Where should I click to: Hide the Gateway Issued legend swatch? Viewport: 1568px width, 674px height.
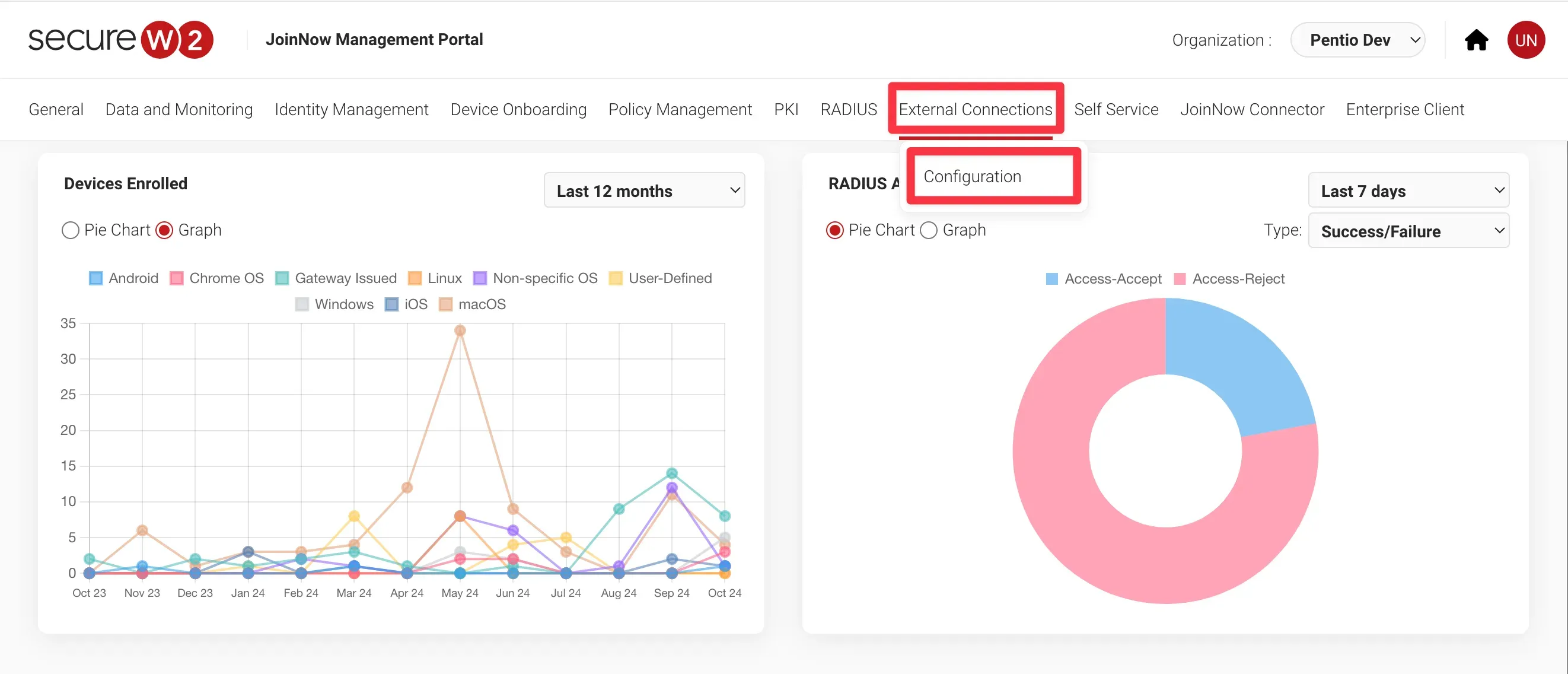coord(282,278)
